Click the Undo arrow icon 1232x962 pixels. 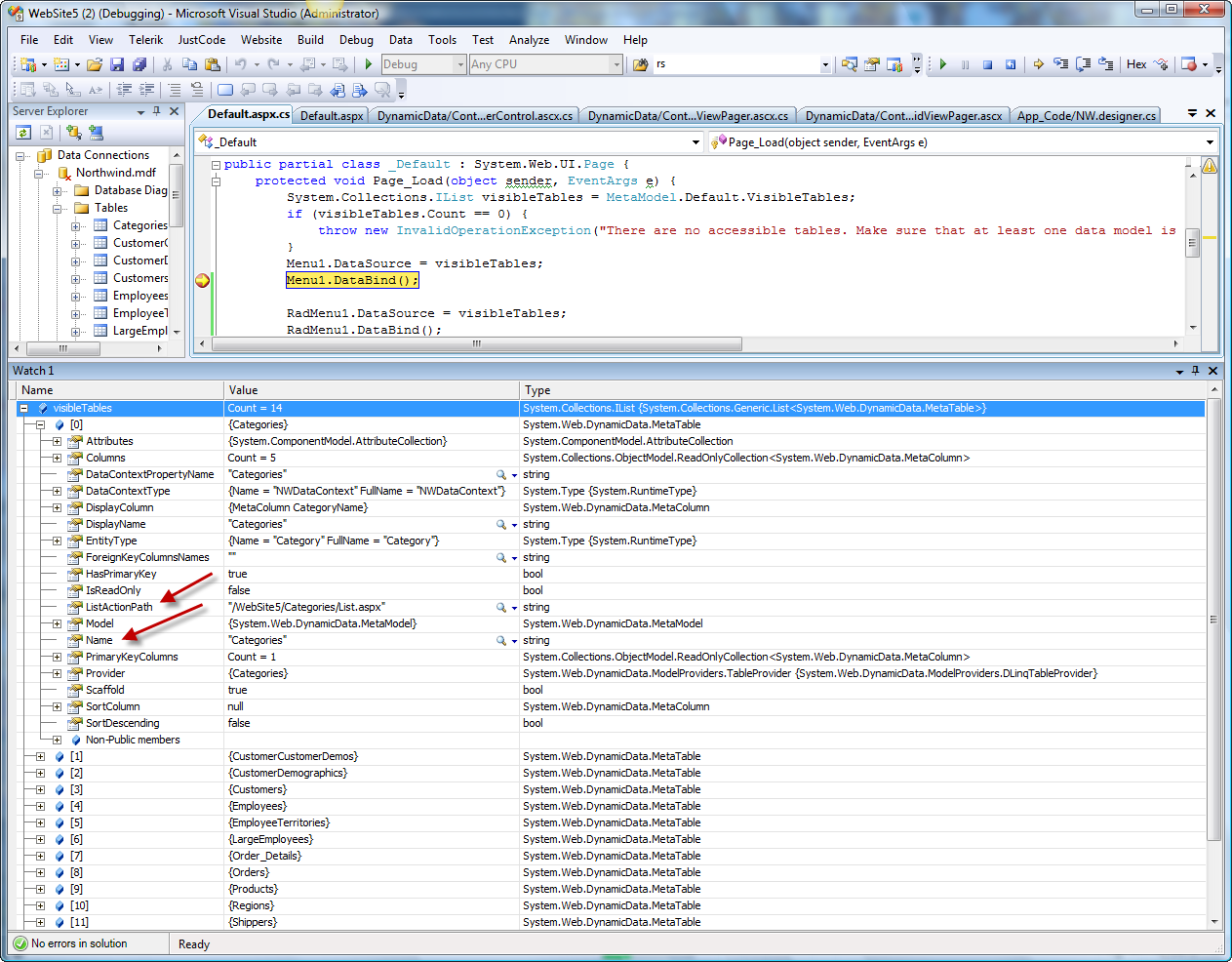click(240, 64)
